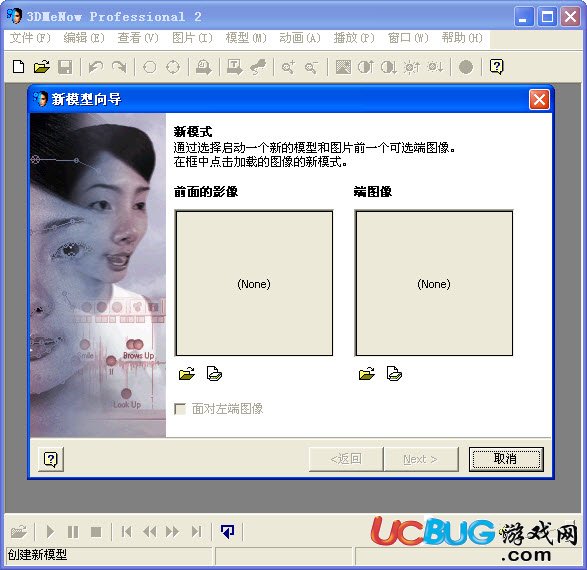The height and width of the screenshot is (570, 587).
Task: Click the side image (None) box
Action: pos(434,283)
